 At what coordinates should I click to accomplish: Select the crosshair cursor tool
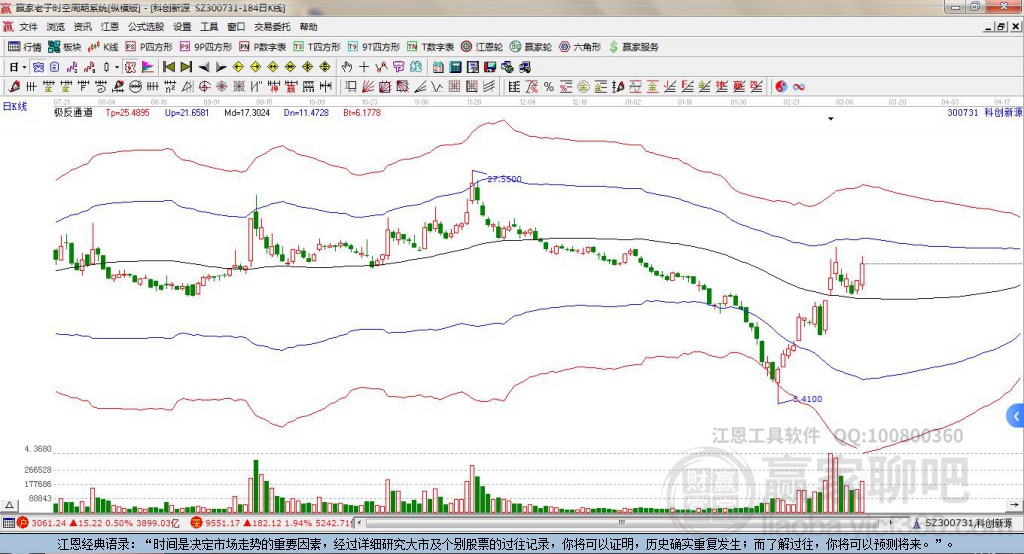click(x=364, y=67)
